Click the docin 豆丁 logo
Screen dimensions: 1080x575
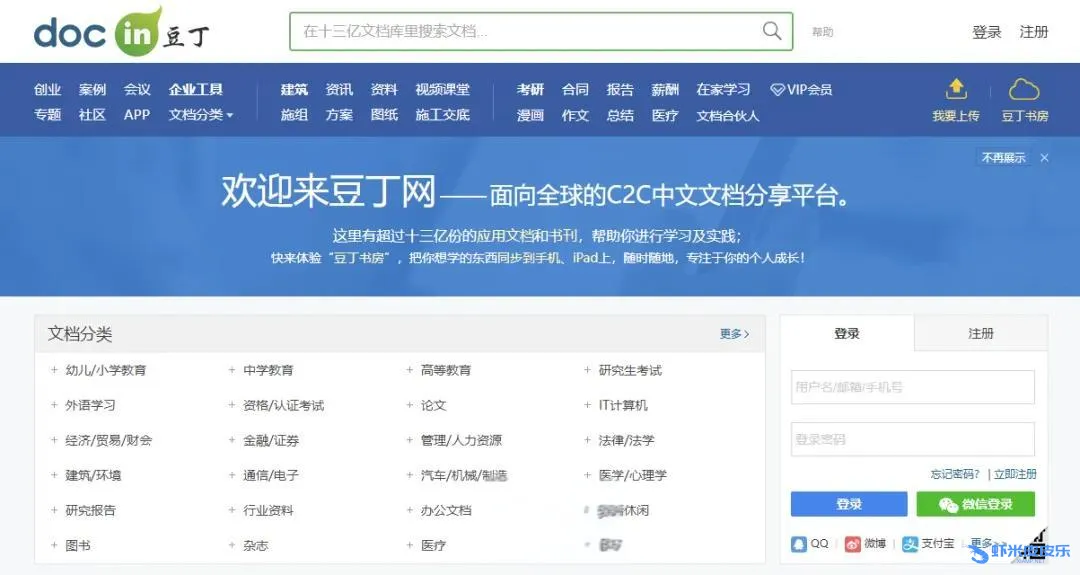pyautogui.click(x=121, y=32)
